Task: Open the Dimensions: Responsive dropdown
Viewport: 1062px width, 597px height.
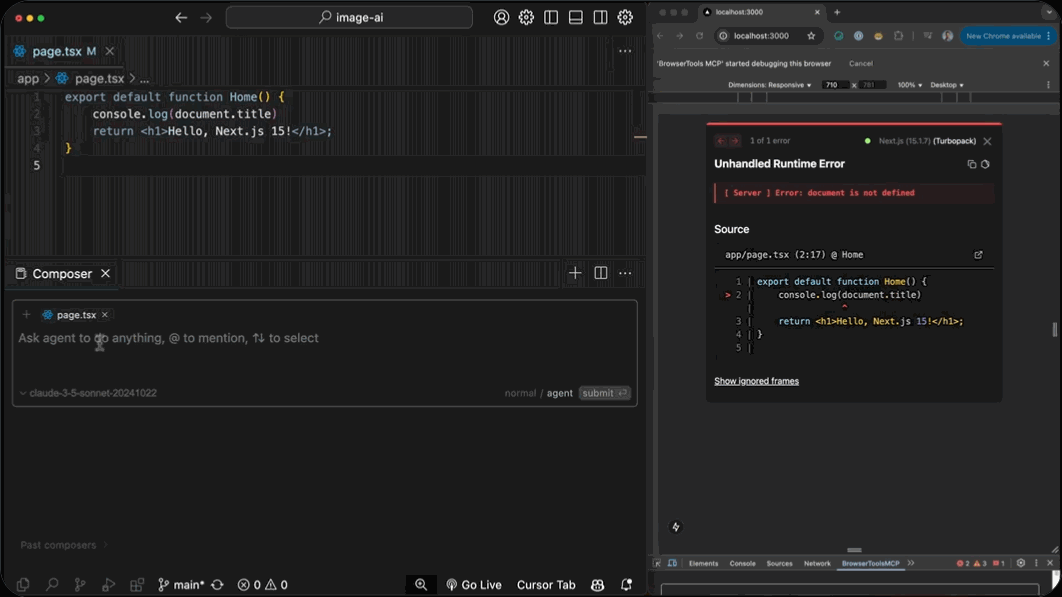Action: (770, 85)
